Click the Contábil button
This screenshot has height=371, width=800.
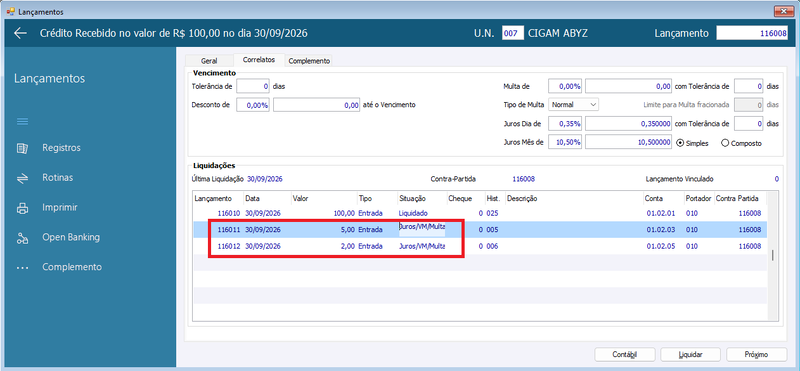click(x=625, y=354)
